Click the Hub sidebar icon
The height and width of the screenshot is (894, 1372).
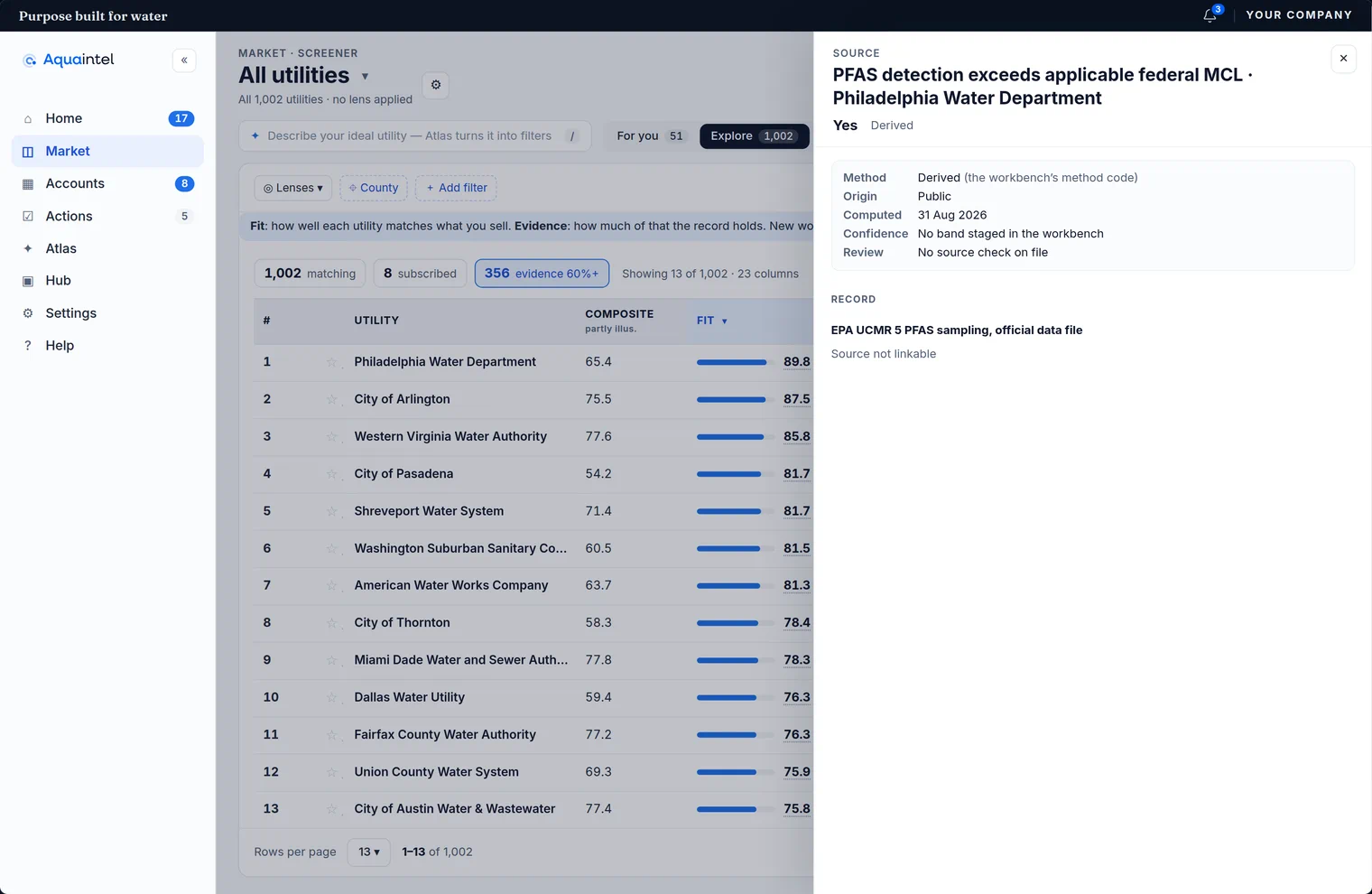(28, 281)
